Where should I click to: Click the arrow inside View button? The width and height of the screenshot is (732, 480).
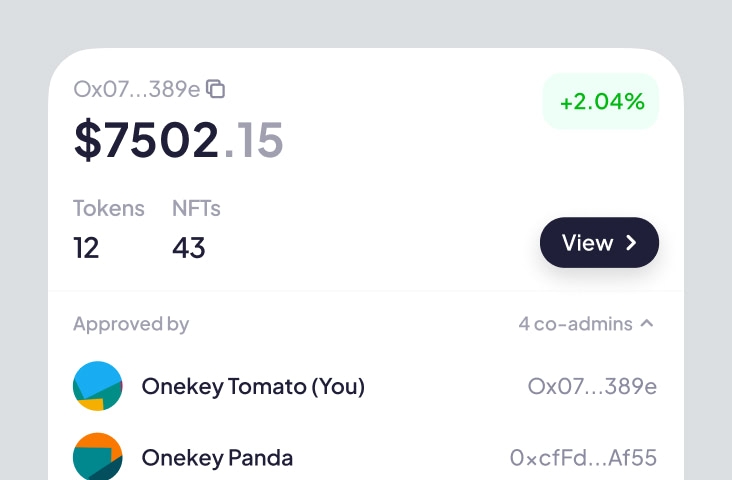point(631,242)
